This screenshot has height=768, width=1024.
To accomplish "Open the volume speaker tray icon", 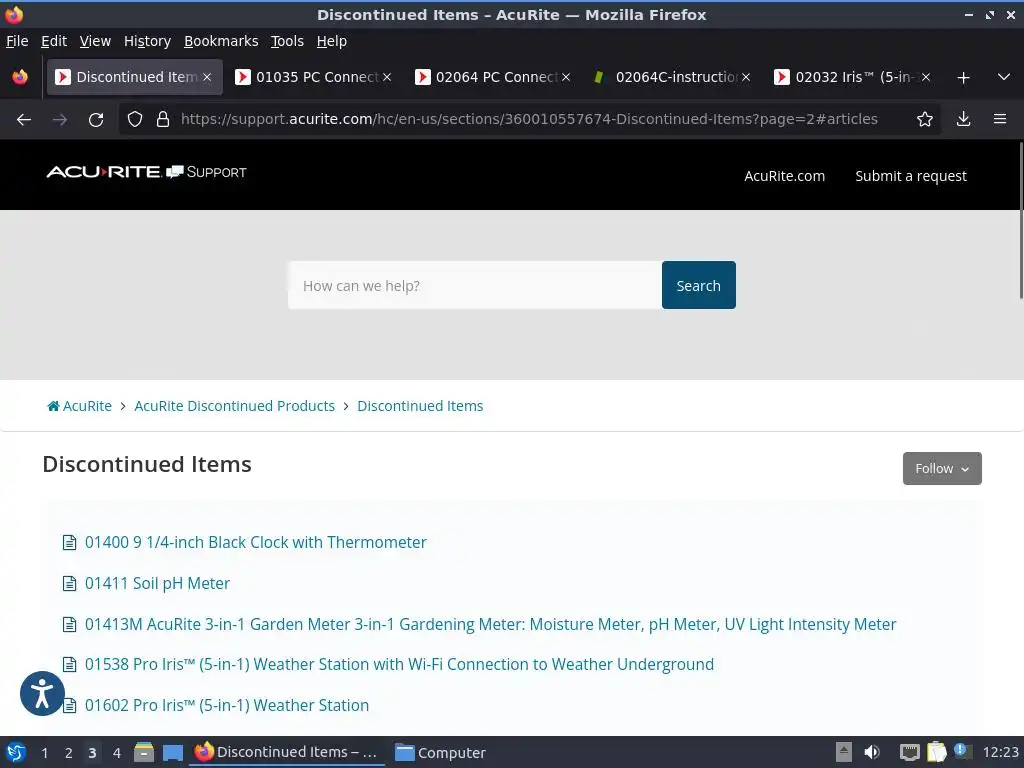I will (872, 752).
